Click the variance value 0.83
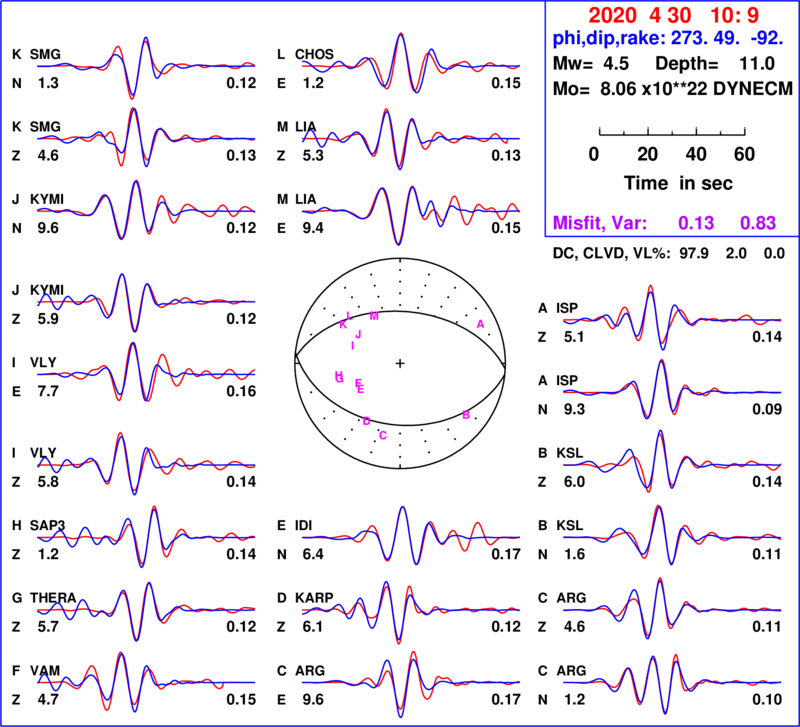 click(x=758, y=223)
